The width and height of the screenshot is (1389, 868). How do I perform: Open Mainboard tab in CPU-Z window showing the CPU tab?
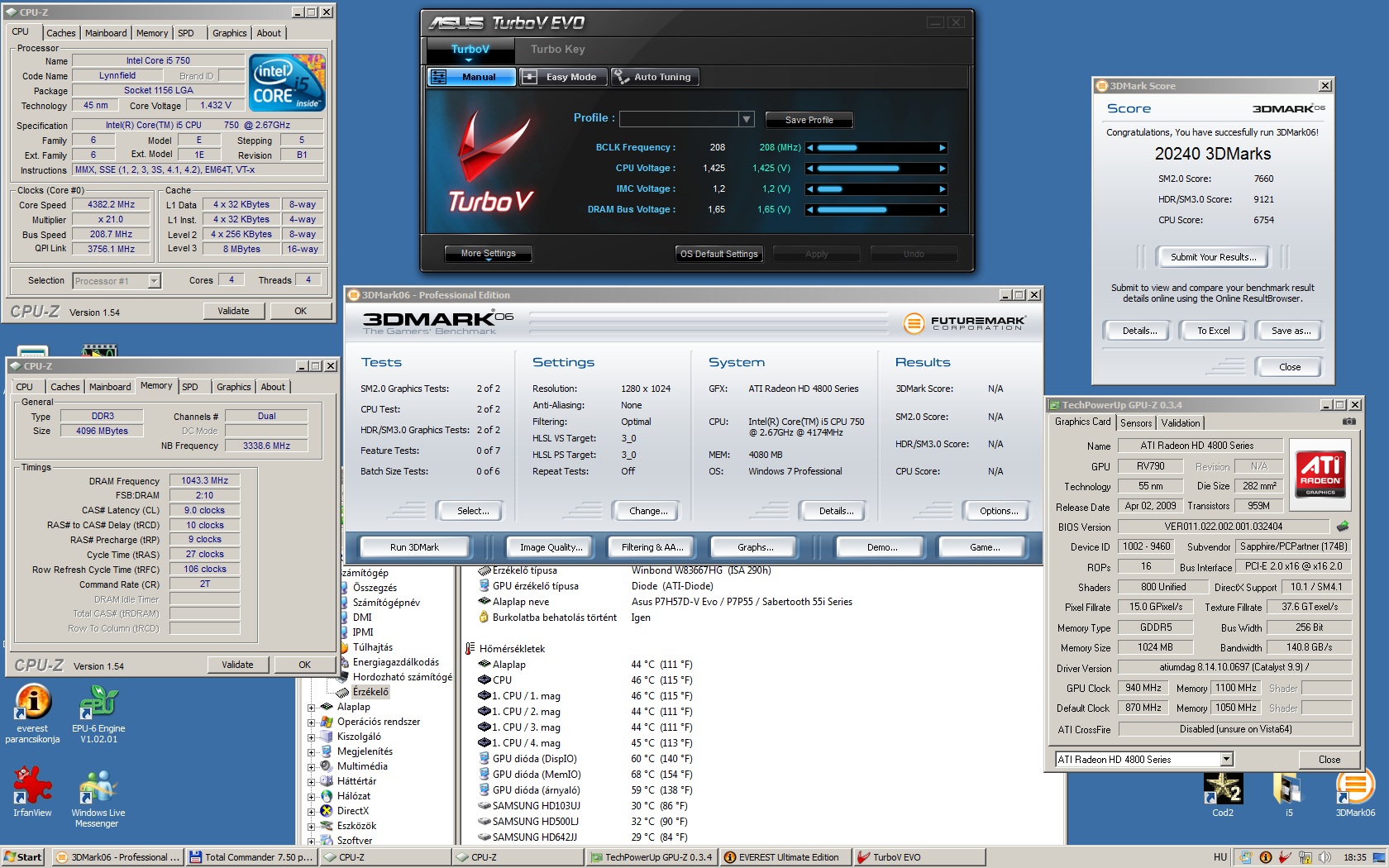pyautogui.click(x=106, y=33)
